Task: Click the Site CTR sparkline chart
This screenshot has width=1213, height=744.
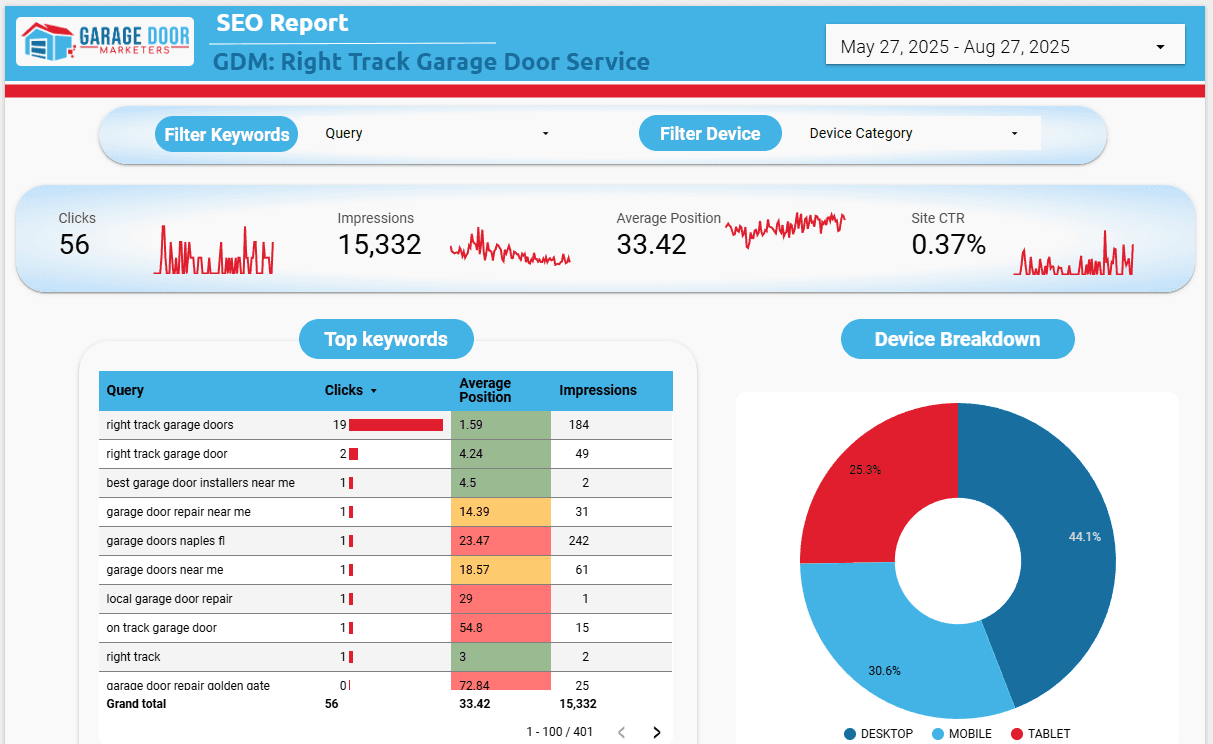Action: [x=1074, y=254]
